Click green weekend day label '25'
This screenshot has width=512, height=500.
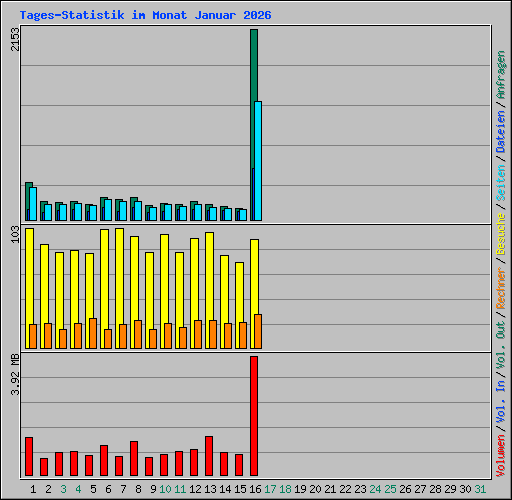coord(390,489)
